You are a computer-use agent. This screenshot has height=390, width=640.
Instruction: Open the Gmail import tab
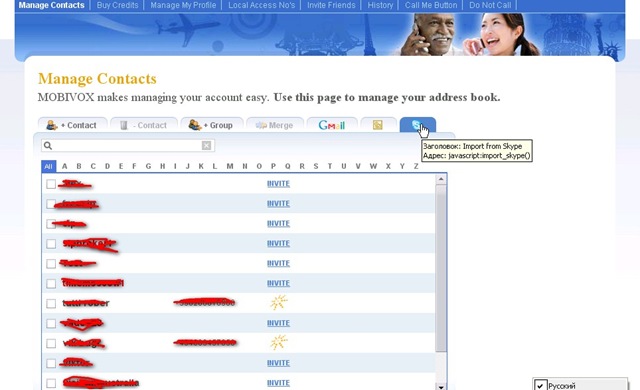(332, 125)
